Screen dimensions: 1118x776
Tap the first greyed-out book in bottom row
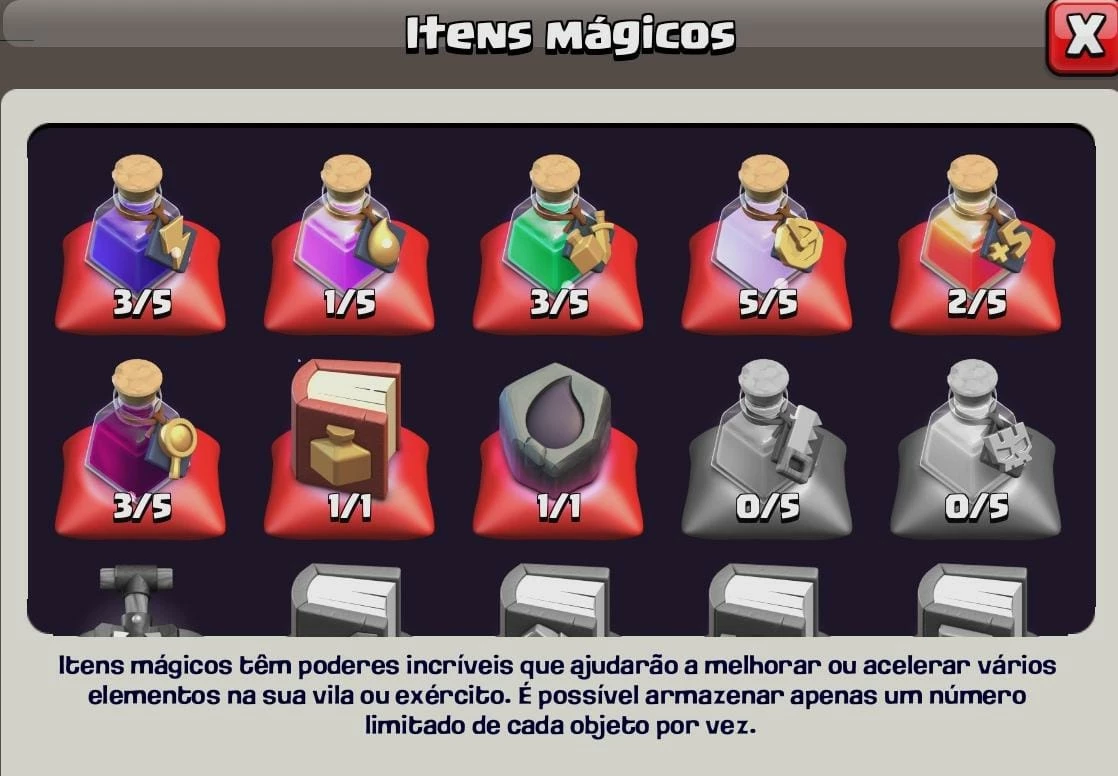click(347, 600)
